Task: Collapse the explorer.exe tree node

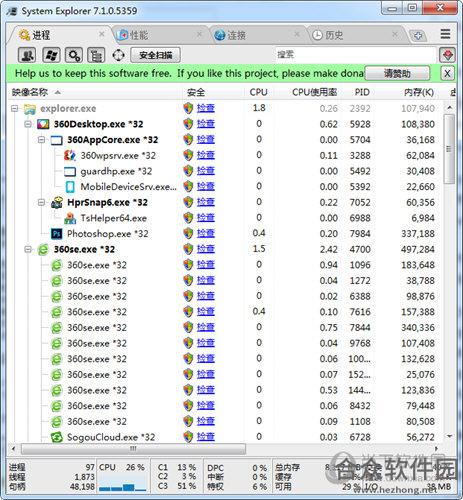Action: click(x=15, y=108)
